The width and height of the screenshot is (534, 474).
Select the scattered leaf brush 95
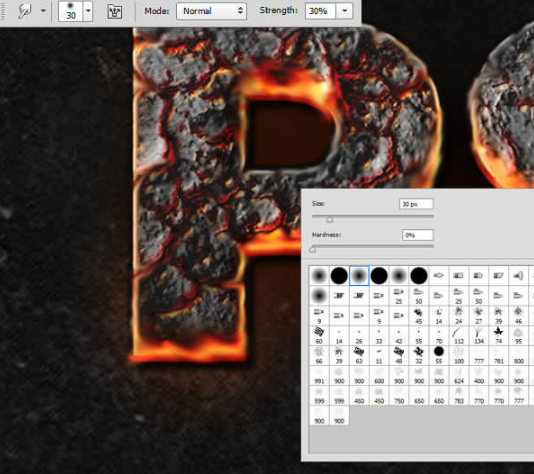point(518,335)
